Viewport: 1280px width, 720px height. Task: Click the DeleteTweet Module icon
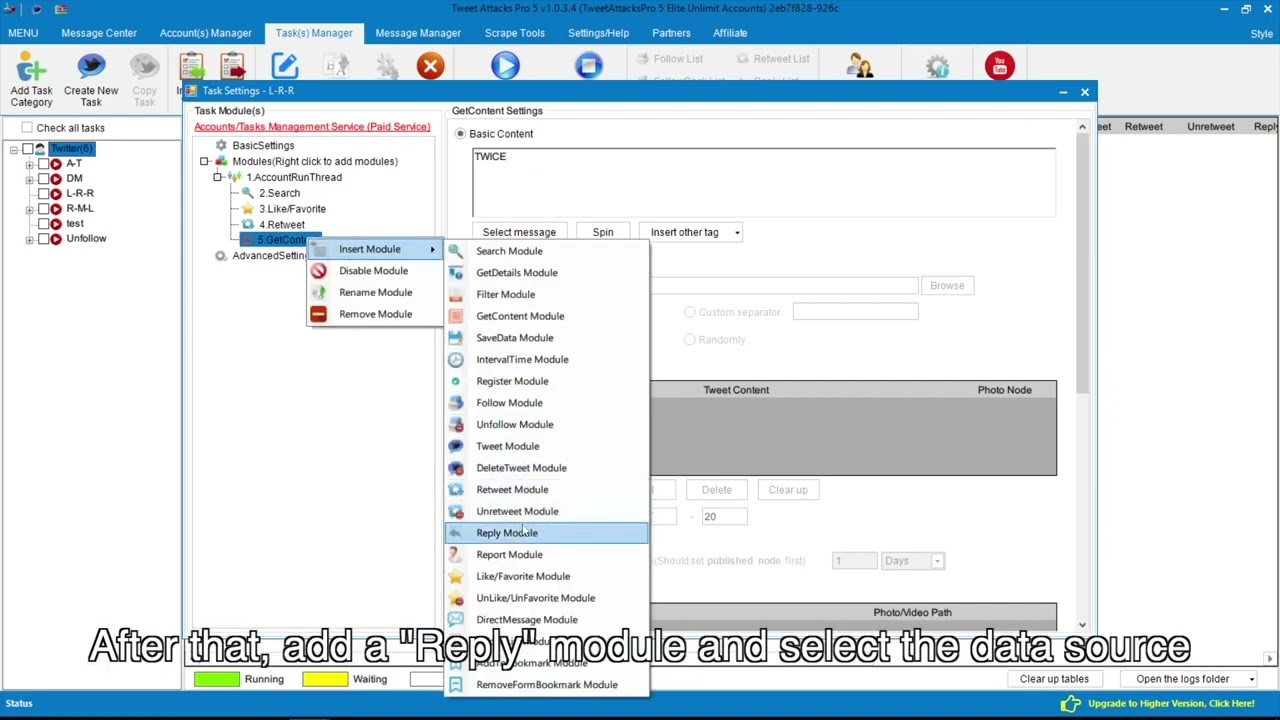coord(456,468)
